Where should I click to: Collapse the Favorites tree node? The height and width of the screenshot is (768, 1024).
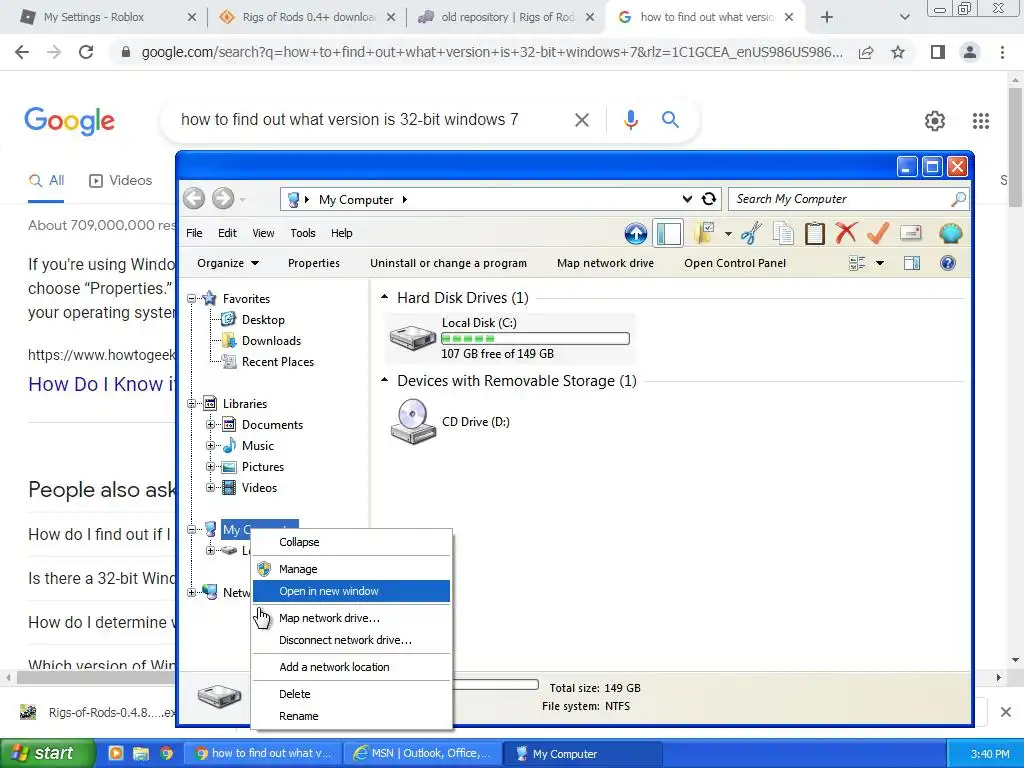tap(191, 298)
